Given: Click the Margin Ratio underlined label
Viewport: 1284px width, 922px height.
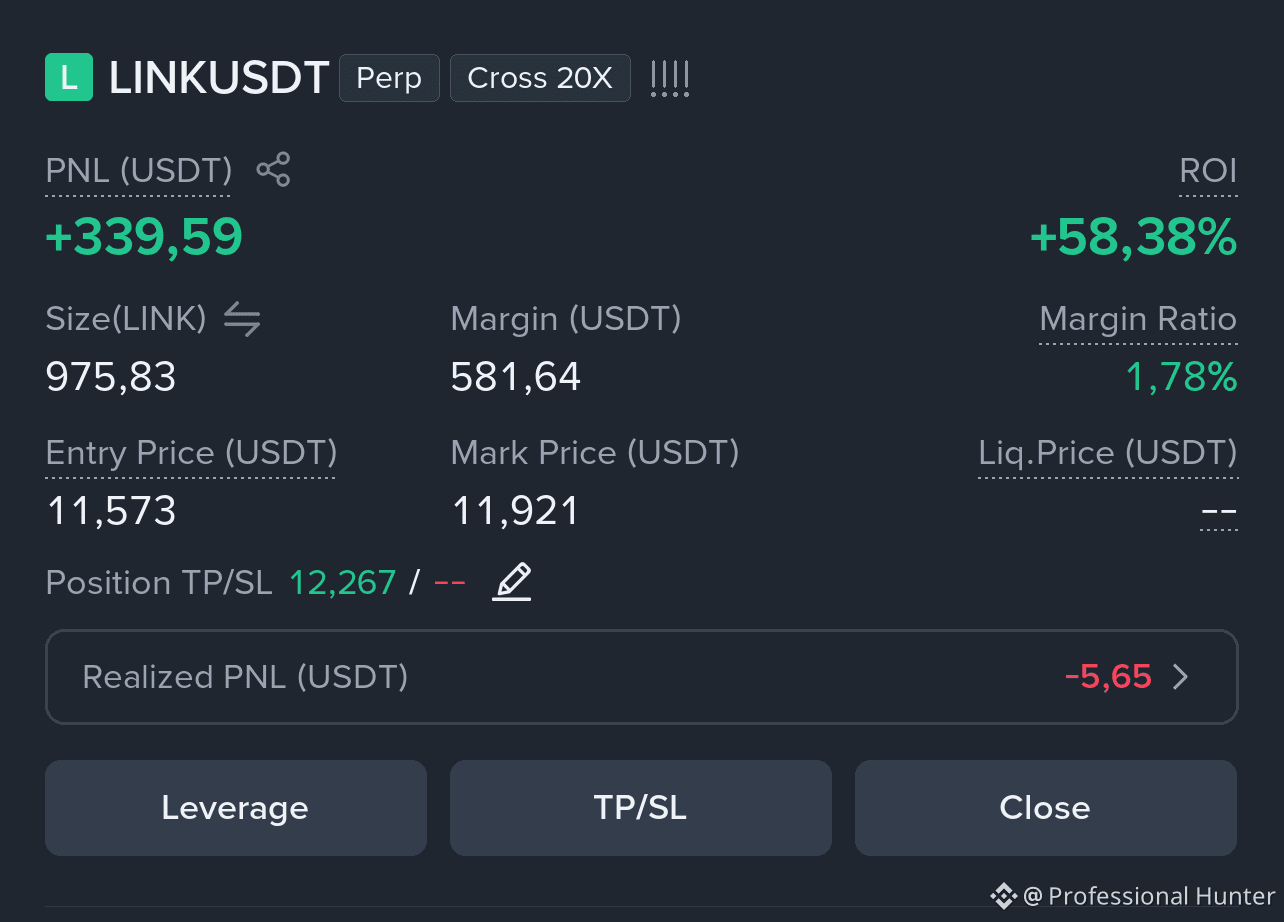Looking at the screenshot, I should pyautogui.click(x=1138, y=319).
